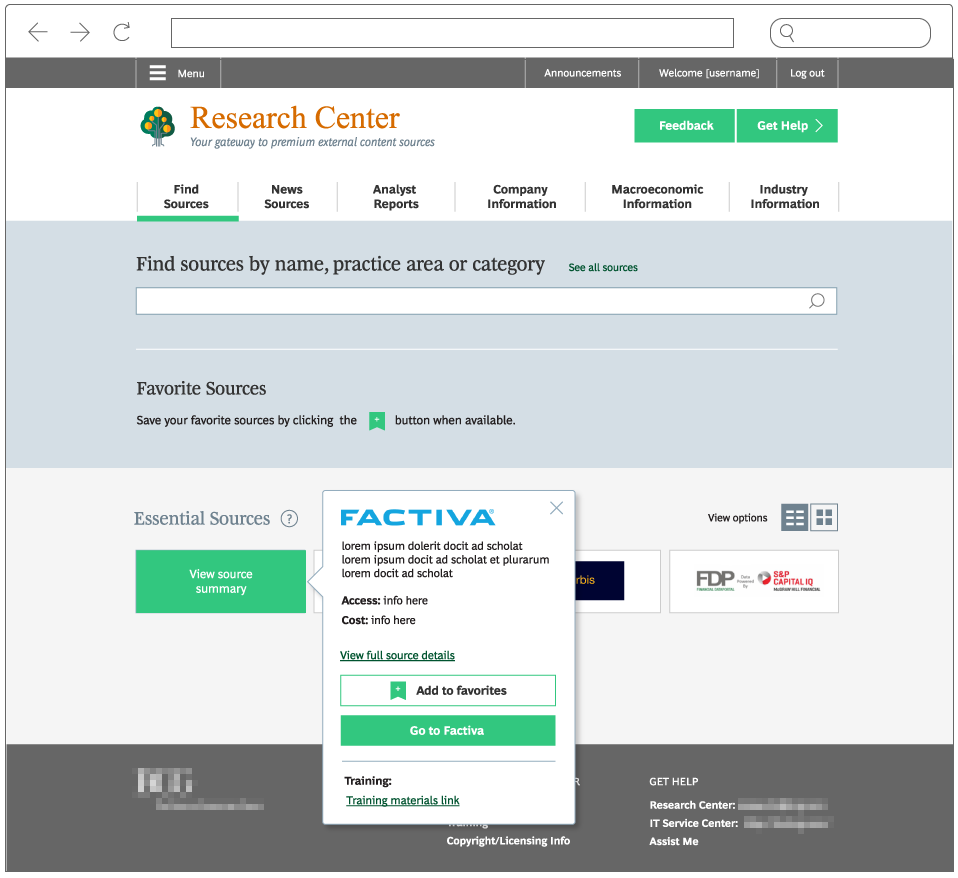Open the FDP S&P Capital IQ tile

coord(754,581)
